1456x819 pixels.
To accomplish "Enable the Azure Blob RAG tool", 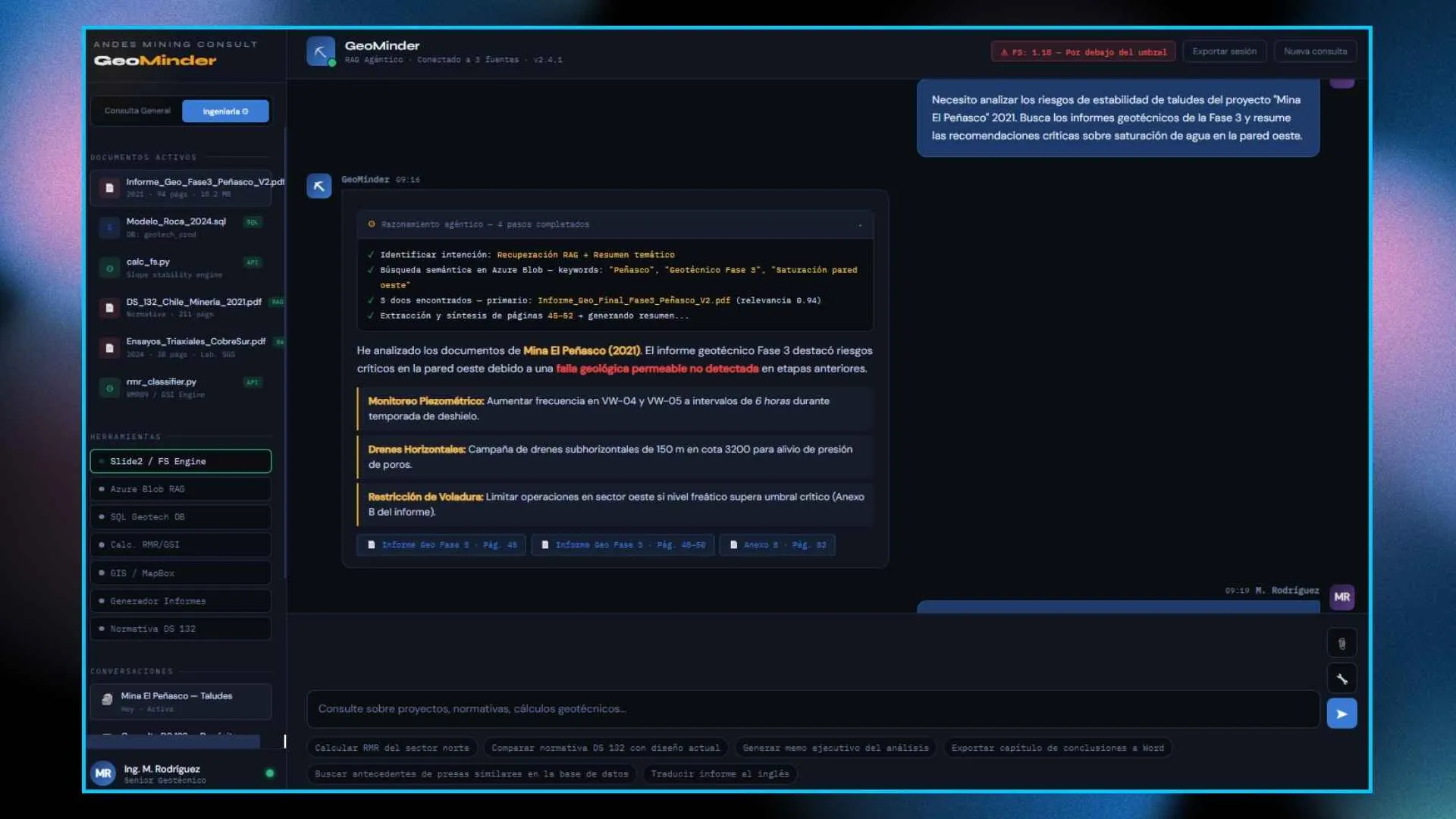I will [x=180, y=489].
